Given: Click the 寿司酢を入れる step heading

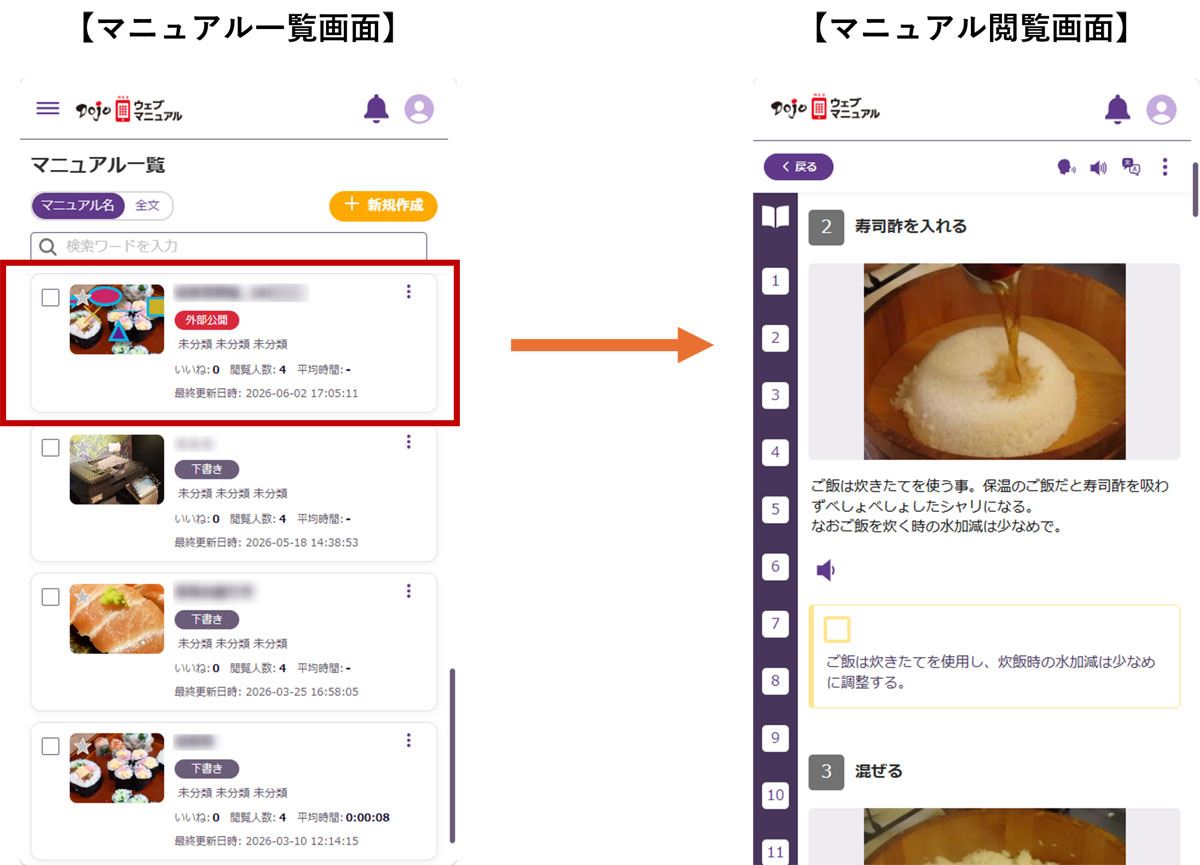Looking at the screenshot, I should [911, 226].
